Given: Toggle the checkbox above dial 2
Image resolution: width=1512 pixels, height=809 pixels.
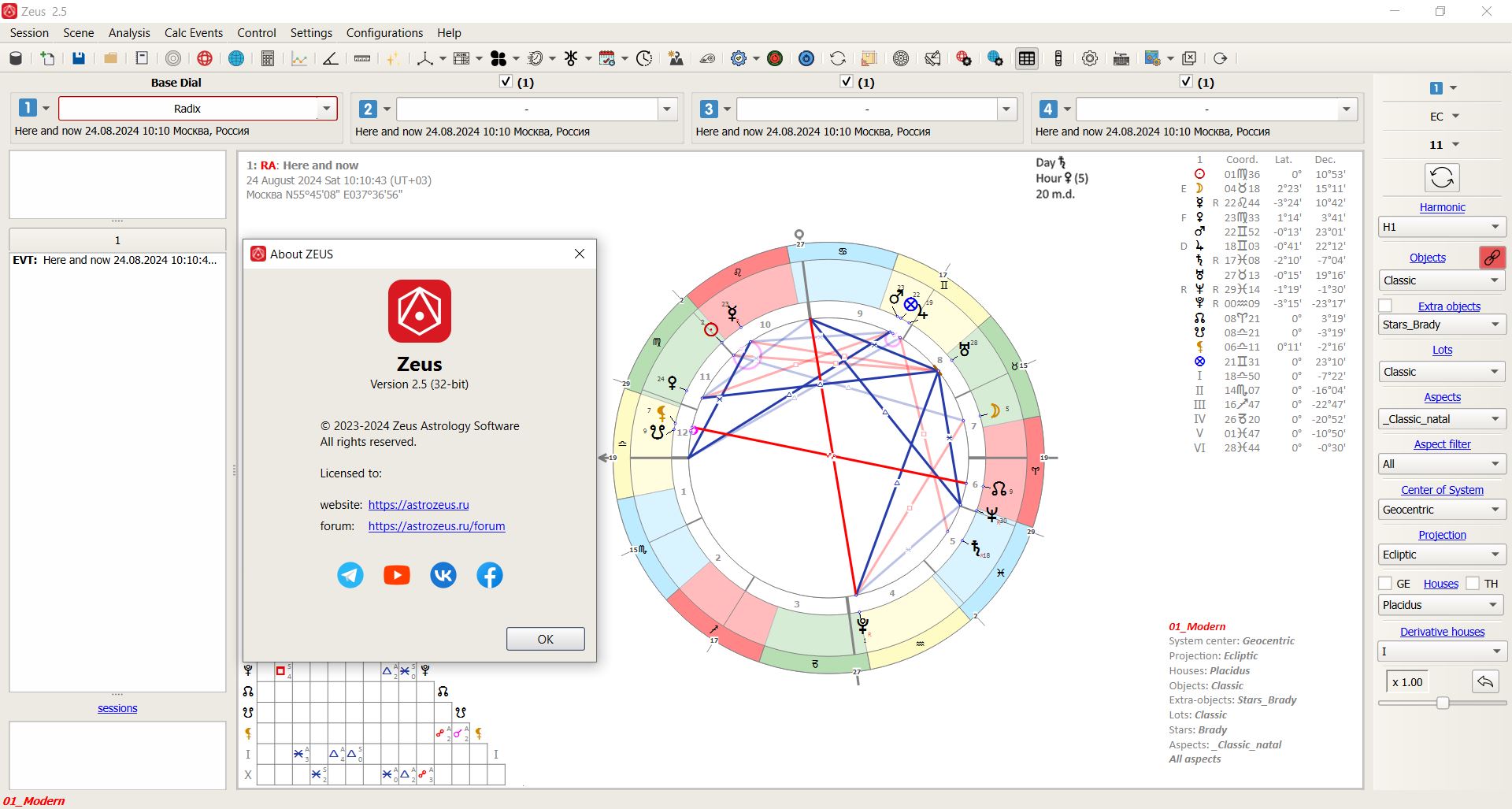Looking at the screenshot, I should [506, 81].
